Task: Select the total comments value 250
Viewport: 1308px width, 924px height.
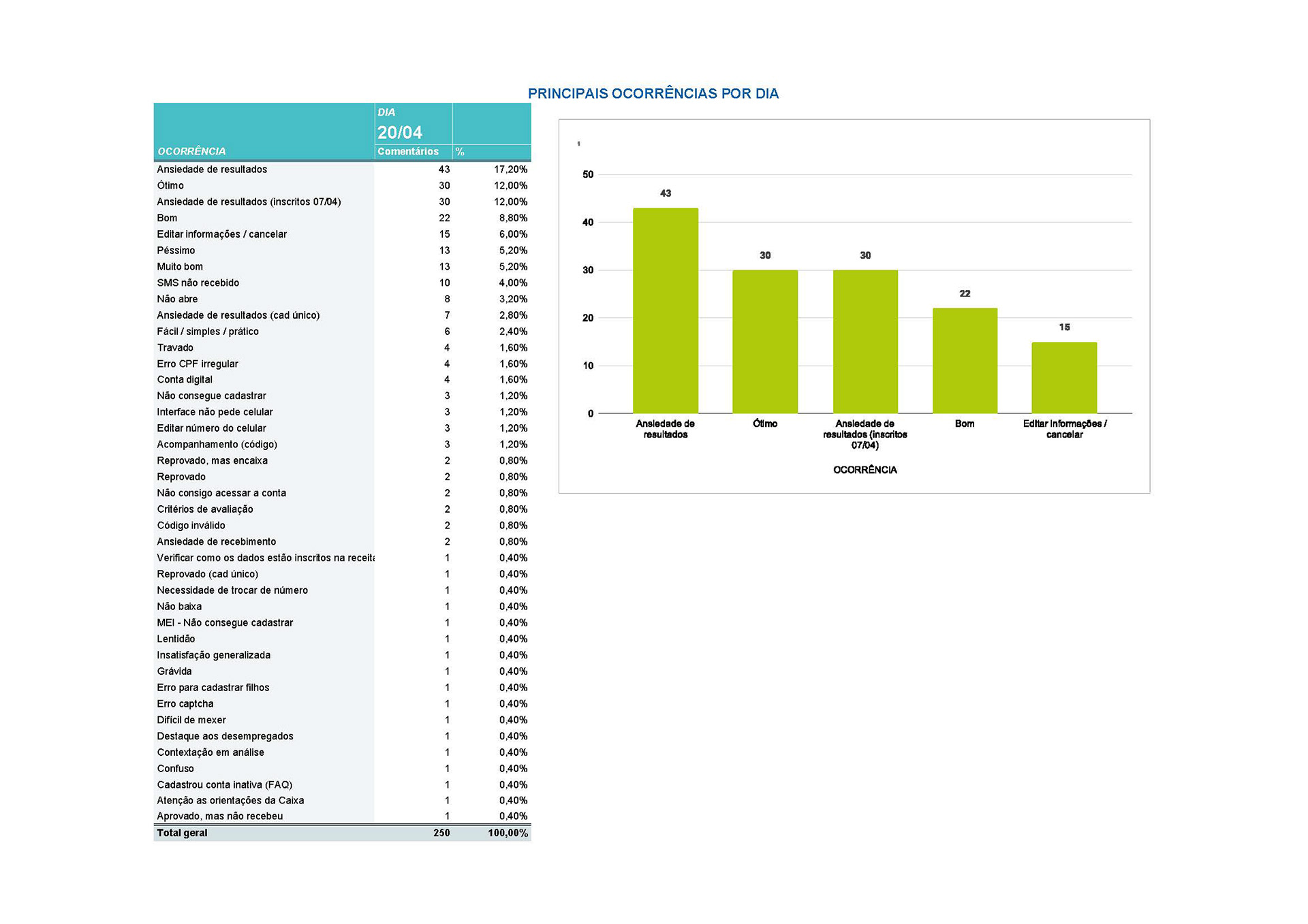Action: pyautogui.click(x=441, y=833)
